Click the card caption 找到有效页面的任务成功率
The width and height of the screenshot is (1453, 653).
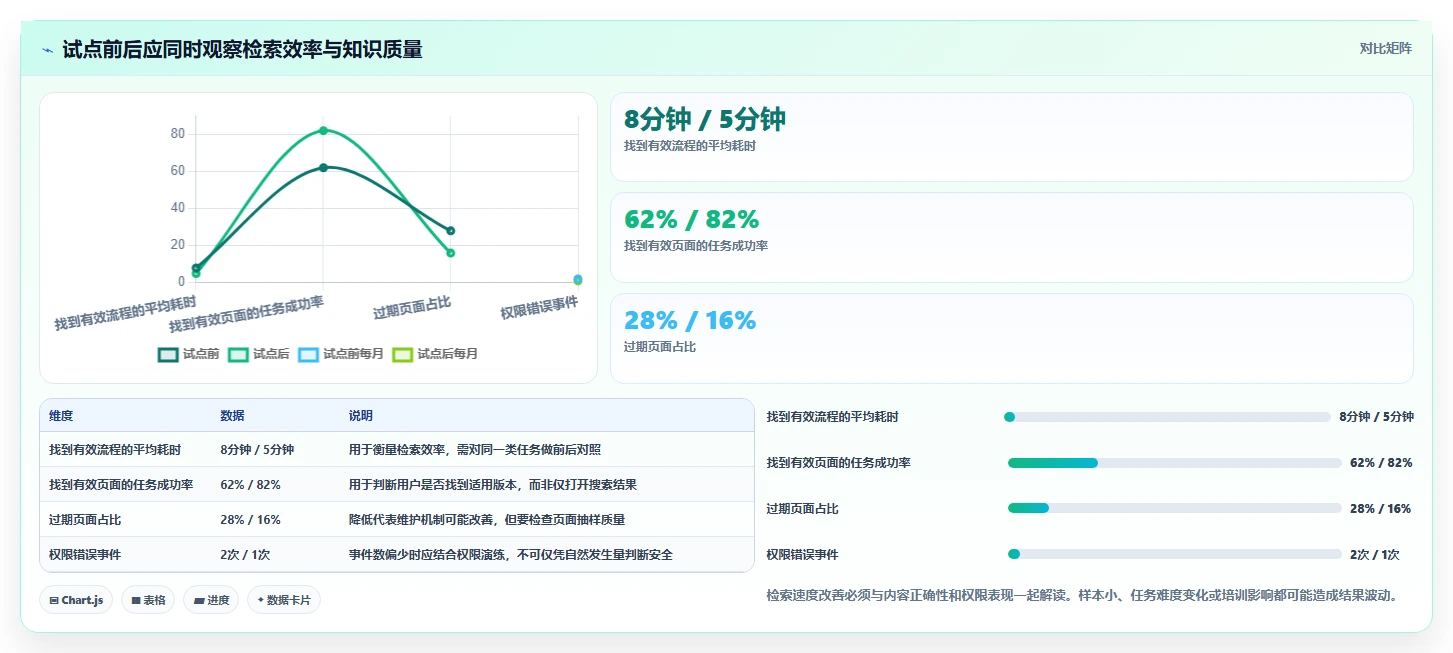coord(696,246)
